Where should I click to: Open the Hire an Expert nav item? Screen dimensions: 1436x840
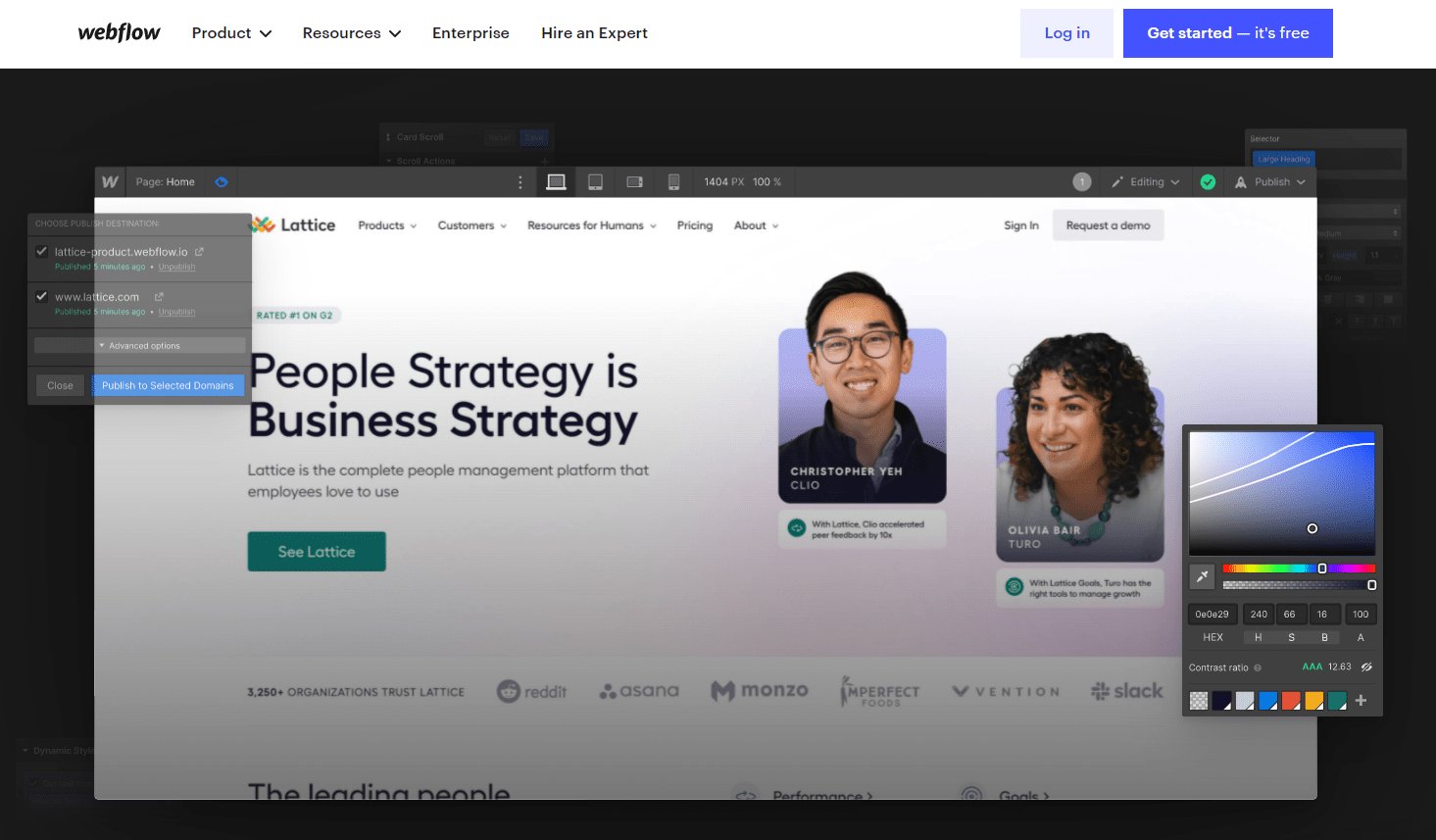pos(594,33)
